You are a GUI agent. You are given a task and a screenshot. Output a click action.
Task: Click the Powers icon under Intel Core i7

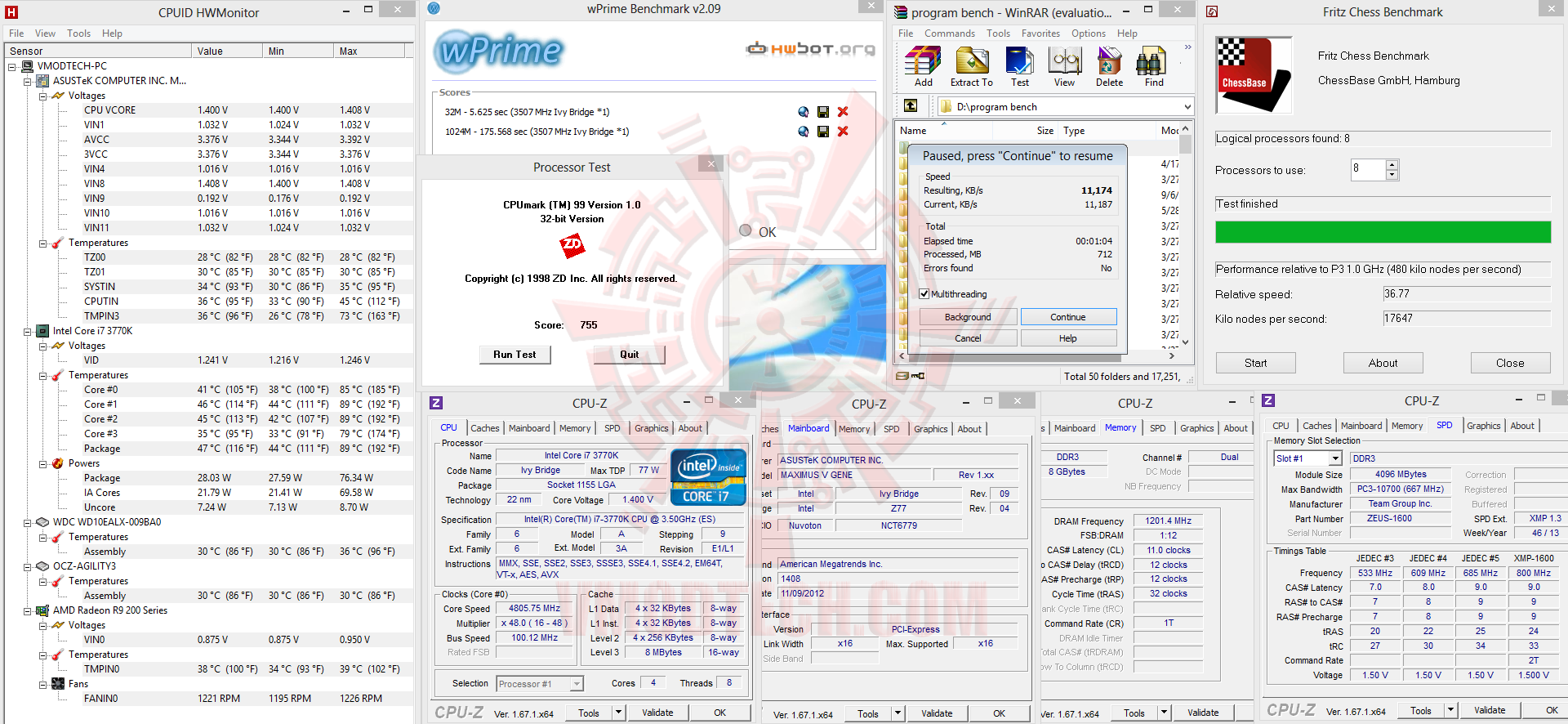tap(58, 463)
